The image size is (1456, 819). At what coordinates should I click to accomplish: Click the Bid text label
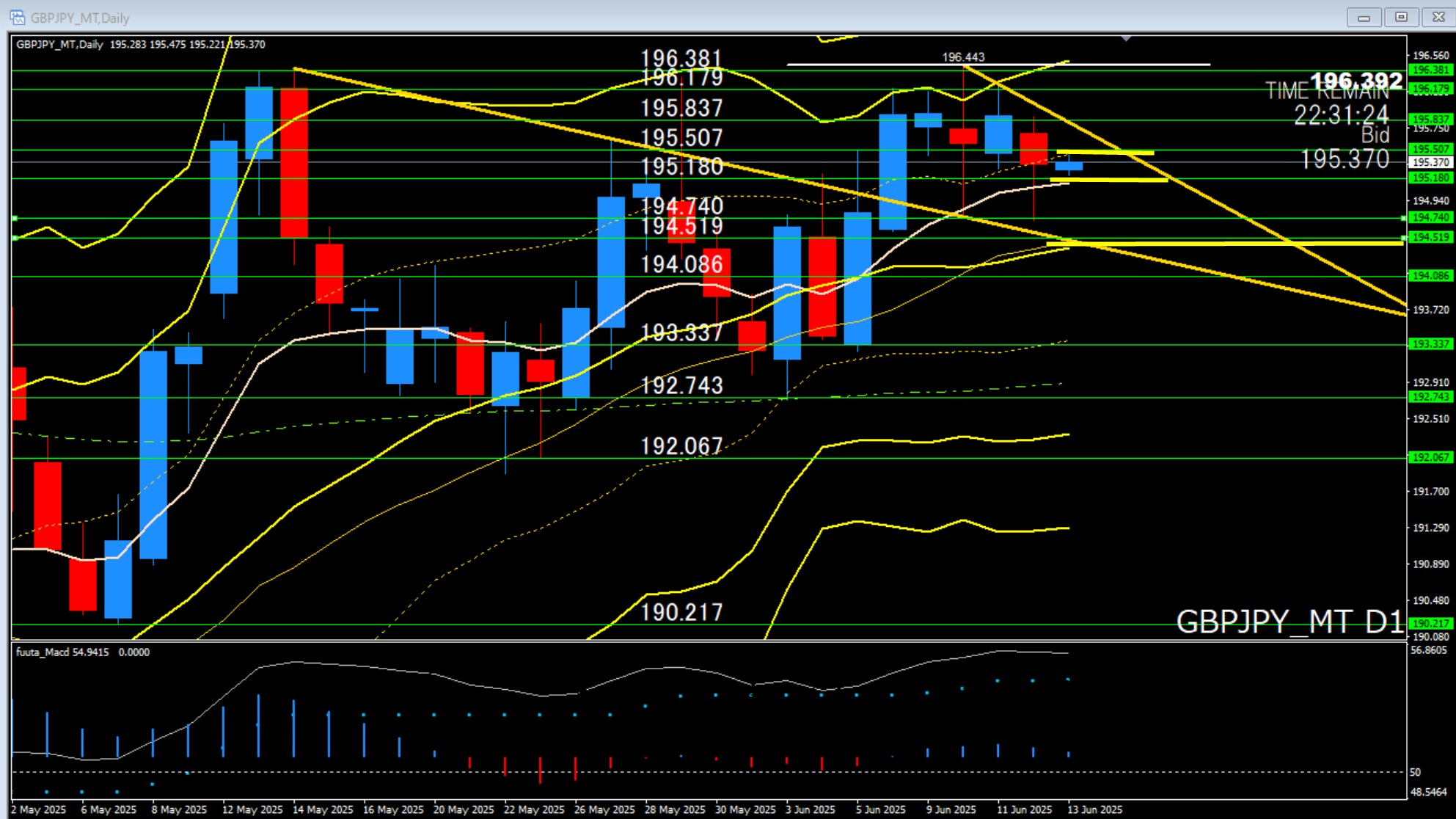click(1375, 135)
